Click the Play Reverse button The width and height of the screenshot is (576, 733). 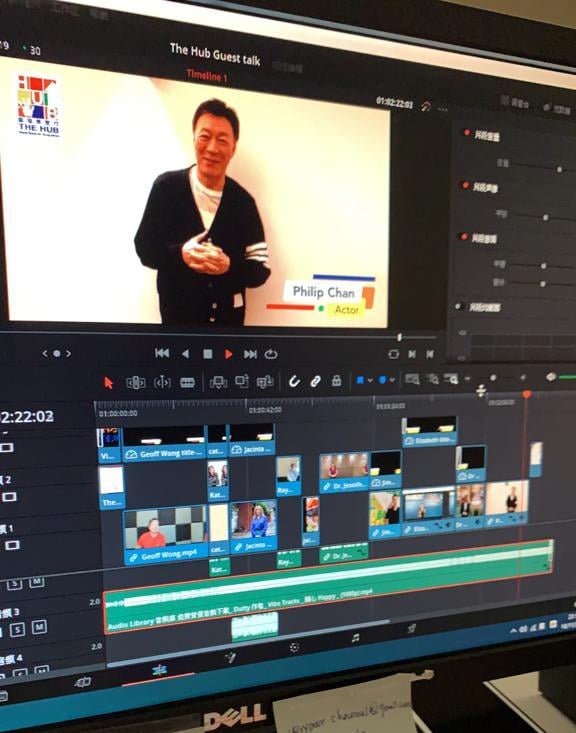[186, 354]
